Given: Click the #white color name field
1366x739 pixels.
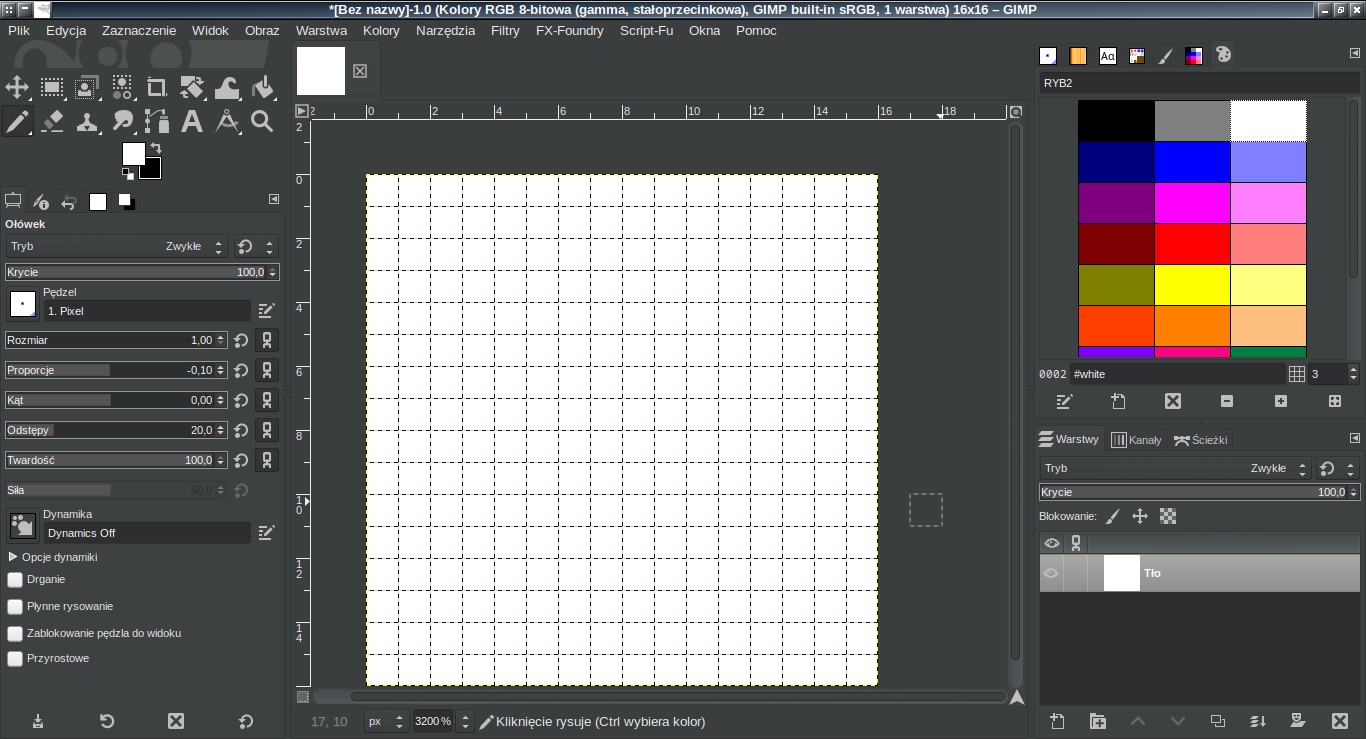Looking at the screenshot, I should [x=1177, y=374].
